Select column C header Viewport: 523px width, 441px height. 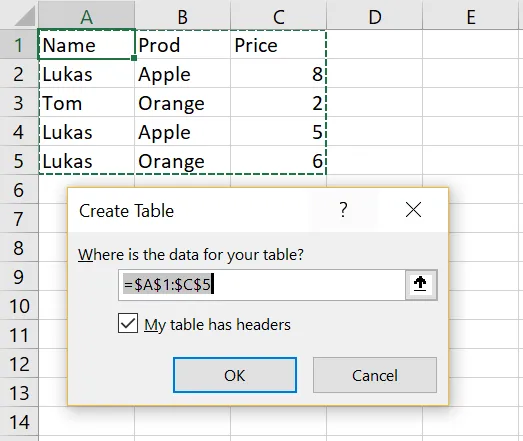[x=278, y=15]
